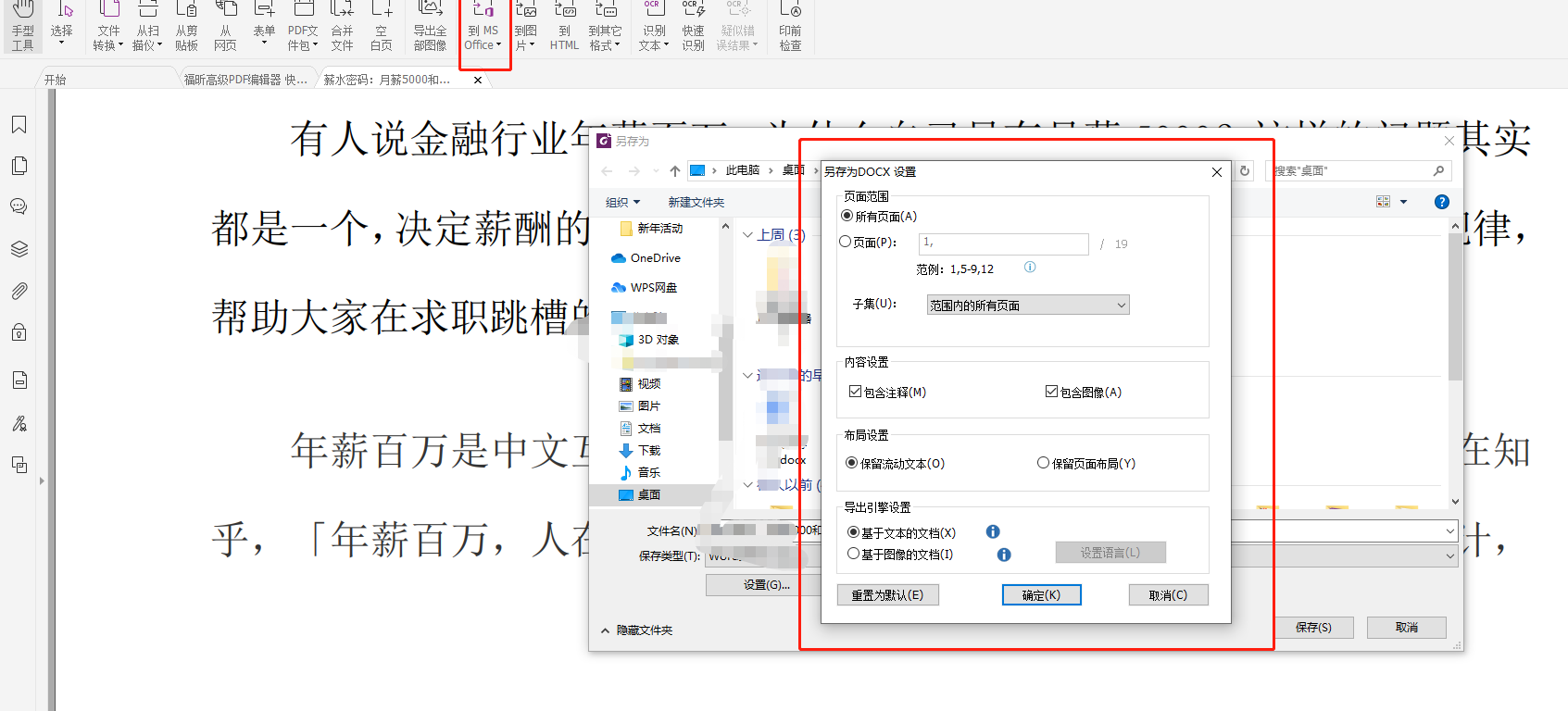1568x711 pixels.
Task: Select Retain Flowing Text (保留流动文本)
Action: click(x=851, y=463)
